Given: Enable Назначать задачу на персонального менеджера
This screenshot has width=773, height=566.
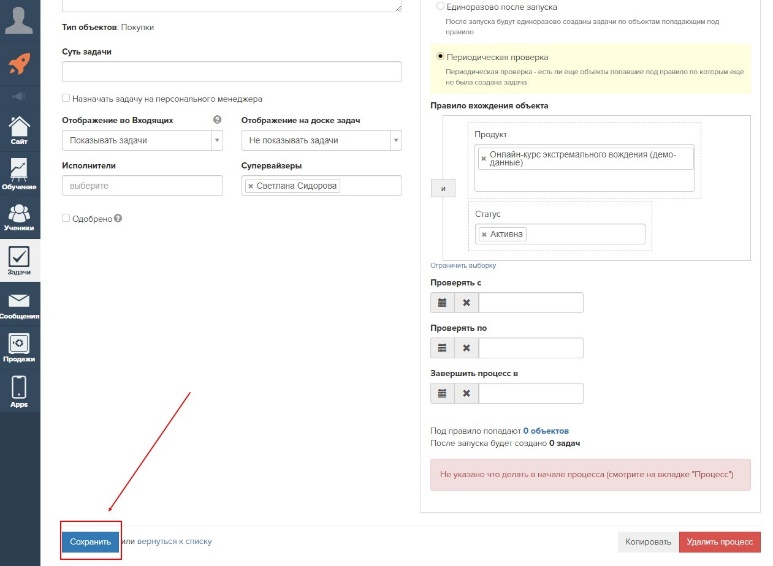Looking at the screenshot, I should 66,99.
